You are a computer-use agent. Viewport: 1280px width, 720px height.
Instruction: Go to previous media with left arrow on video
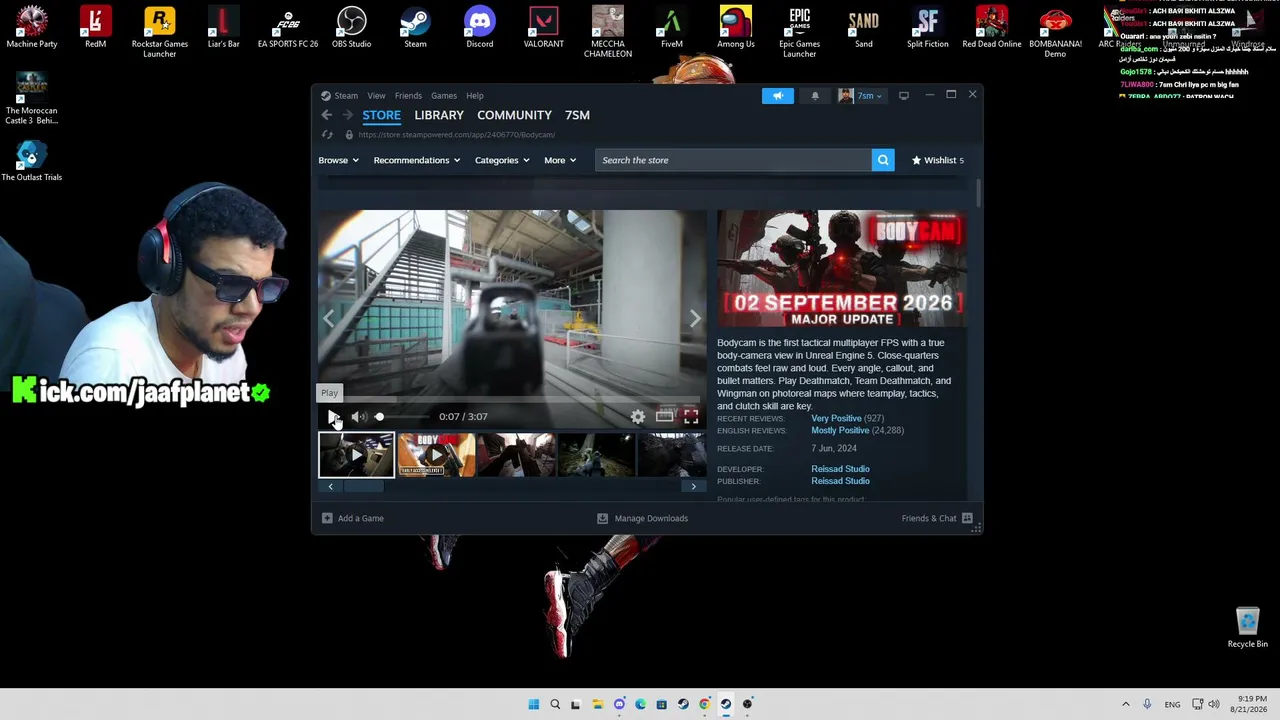(x=329, y=318)
